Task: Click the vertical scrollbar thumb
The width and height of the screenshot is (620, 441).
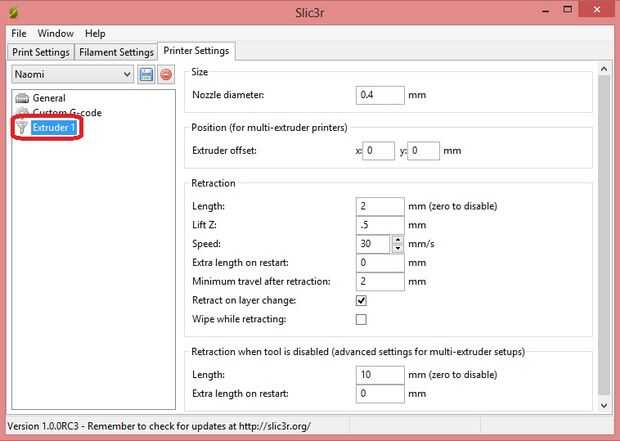Action: click(x=604, y=235)
